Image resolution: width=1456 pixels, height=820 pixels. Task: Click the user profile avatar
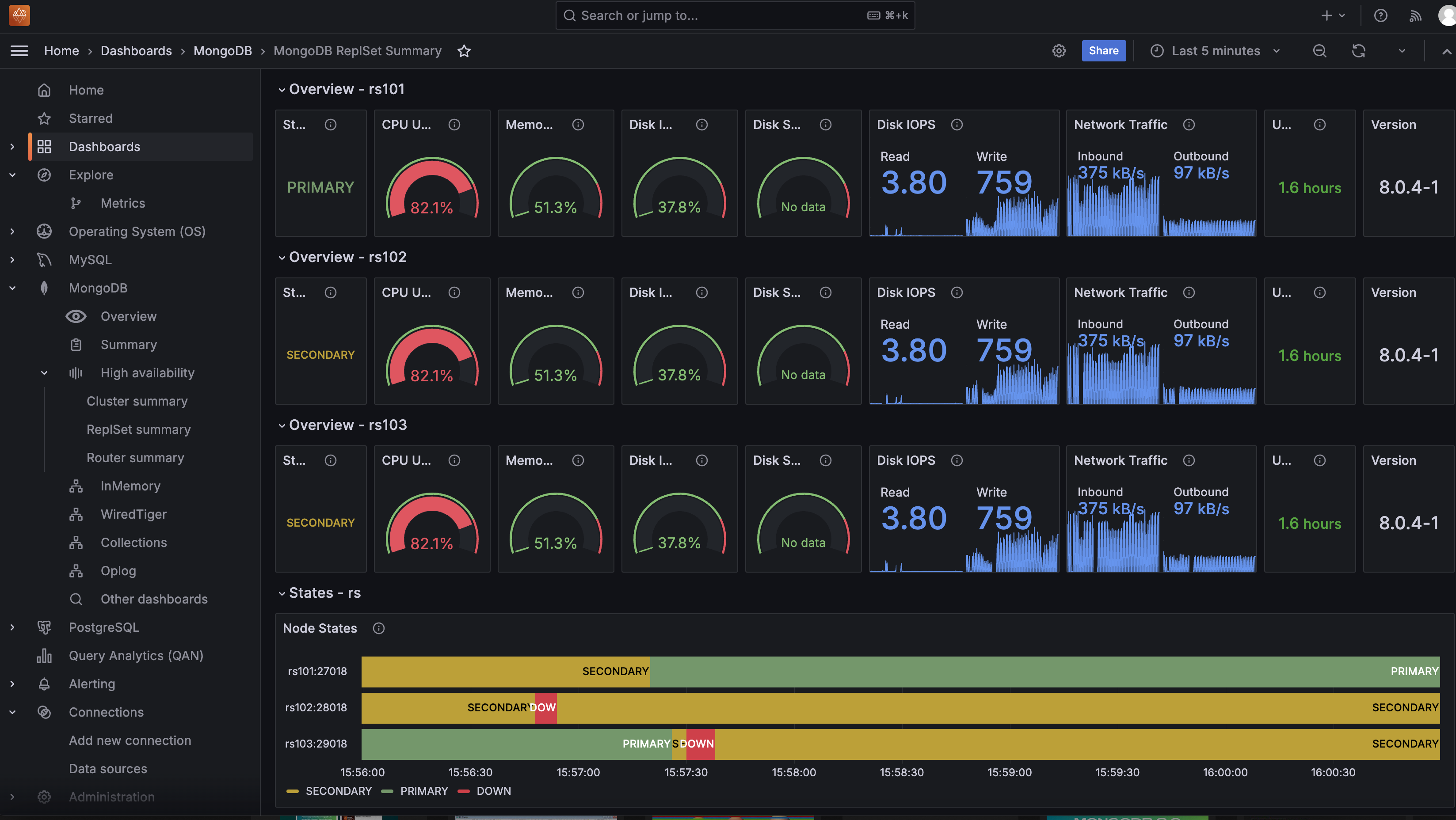[1447, 15]
